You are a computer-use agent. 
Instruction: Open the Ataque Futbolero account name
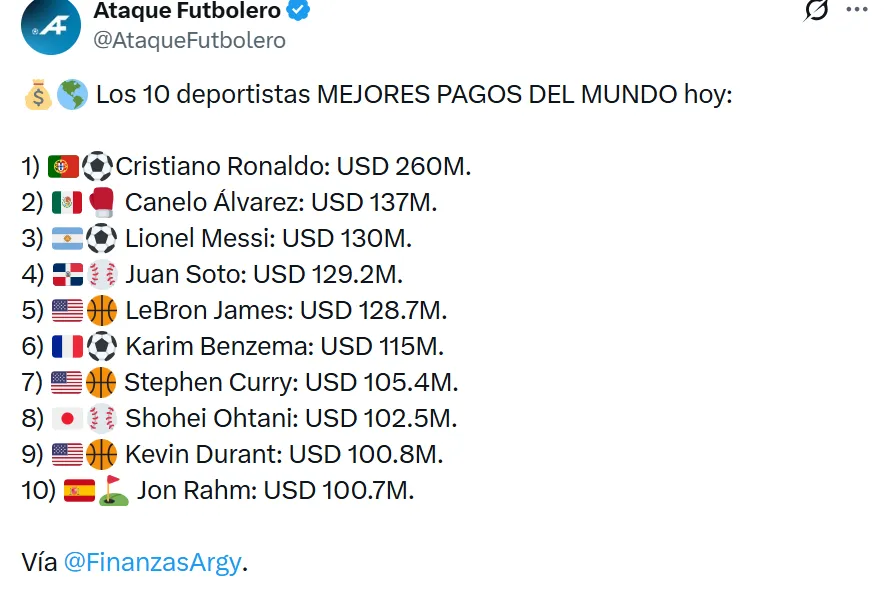pos(186,11)
